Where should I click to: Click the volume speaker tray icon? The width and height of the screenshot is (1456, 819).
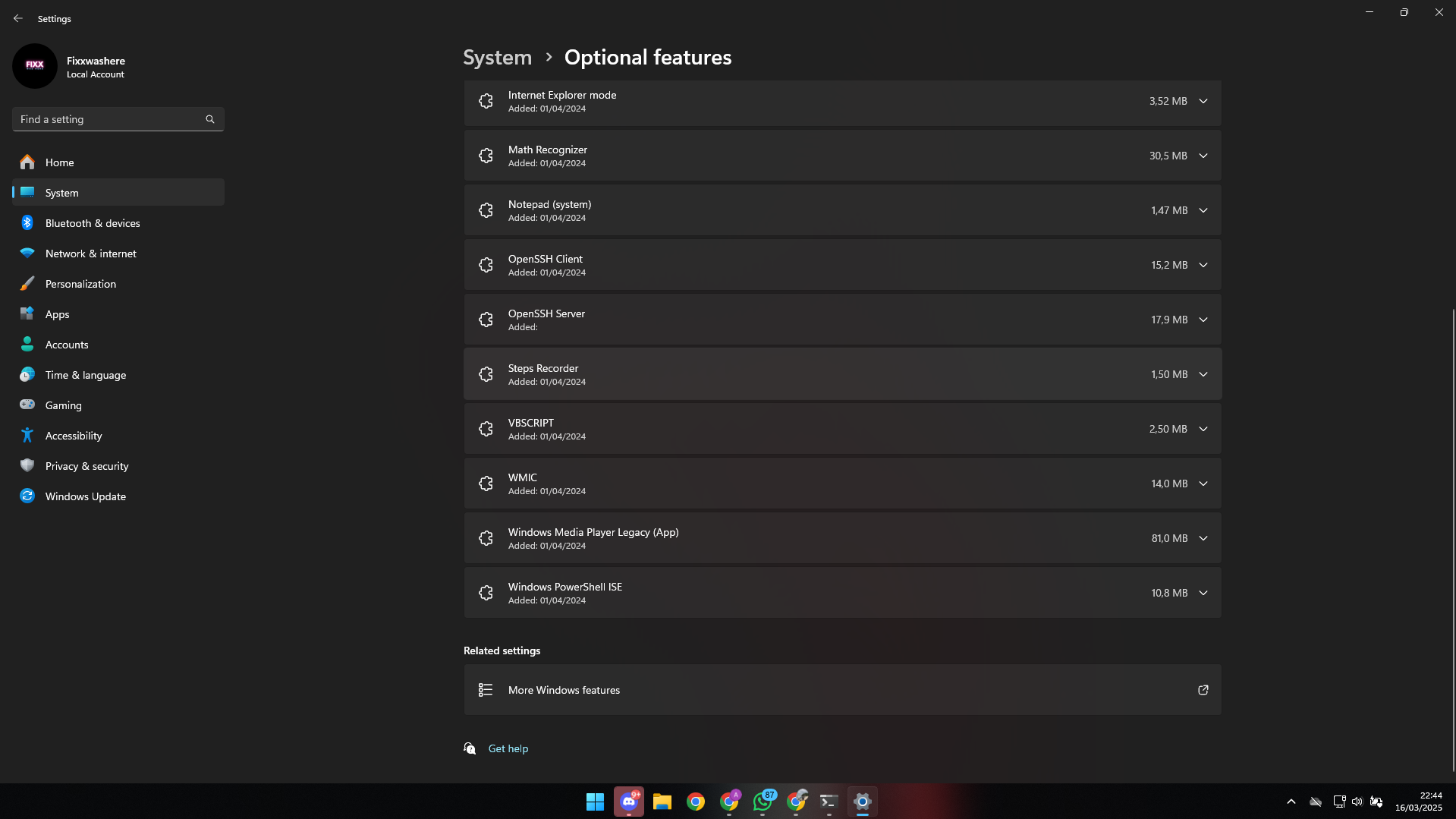point(1357,802)
